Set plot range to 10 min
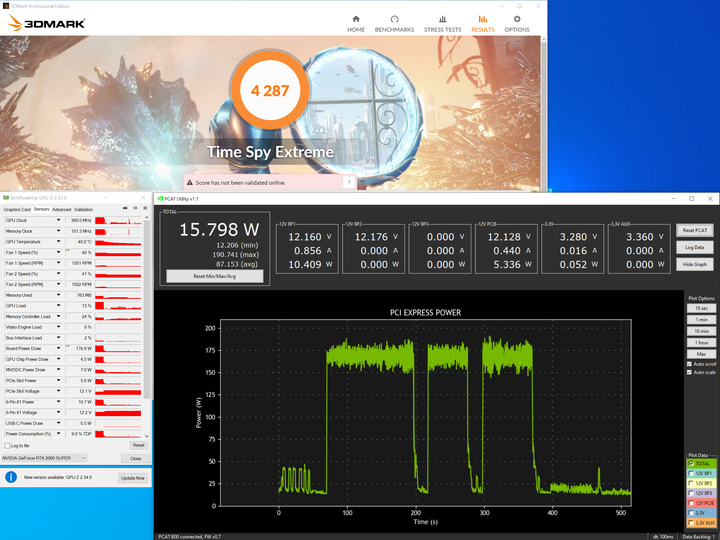Viewport: 720px width, 540px height. click(701, 331)
